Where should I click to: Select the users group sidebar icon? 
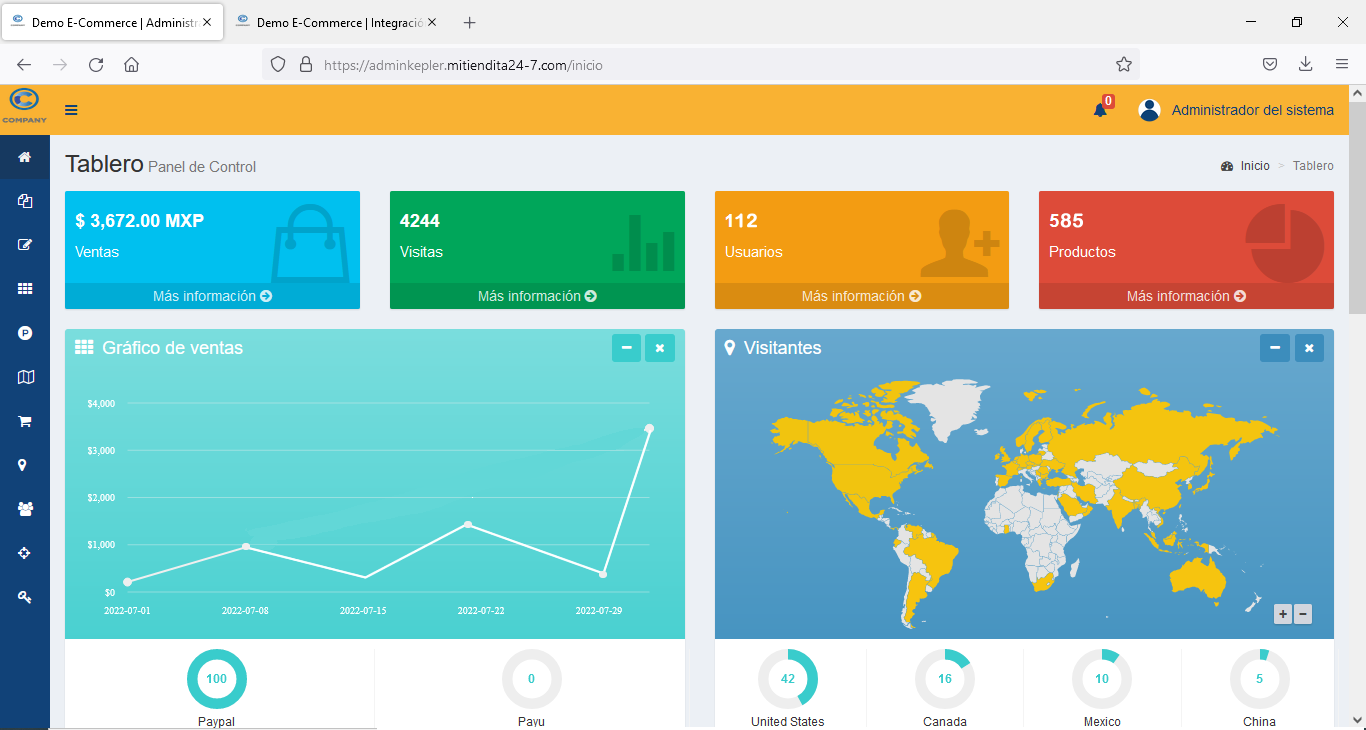point(25,509)
